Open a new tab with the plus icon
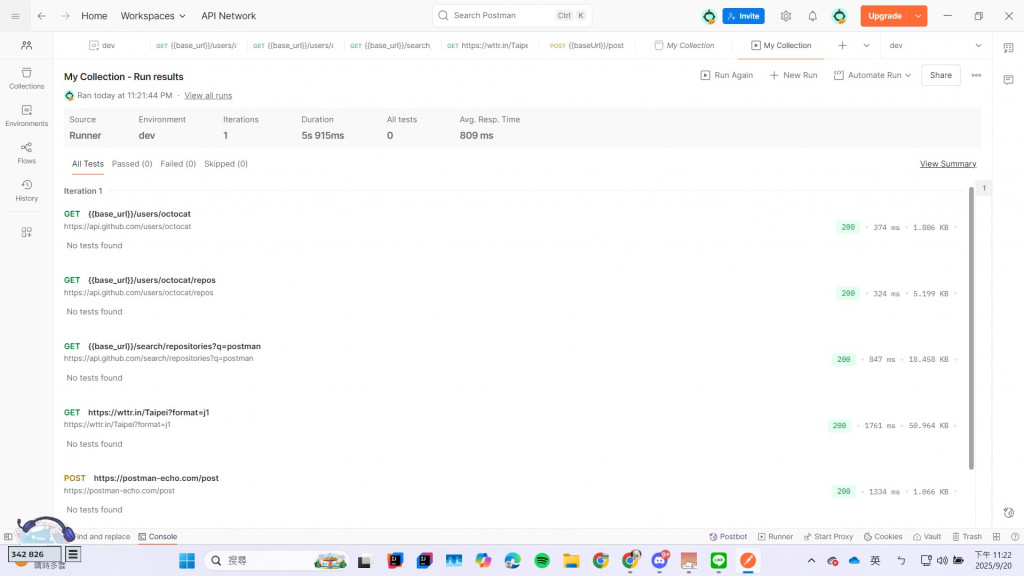The image size is (1024, 576). click(842, 45)
